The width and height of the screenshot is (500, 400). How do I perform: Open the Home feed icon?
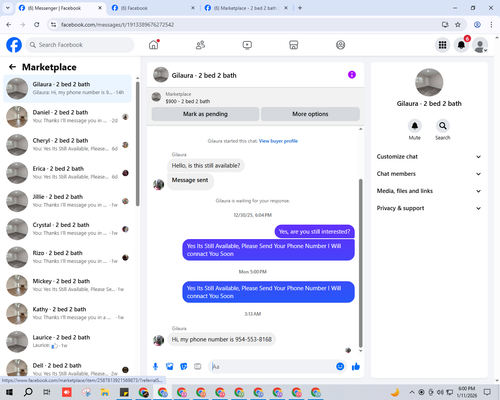click(154, 45)
